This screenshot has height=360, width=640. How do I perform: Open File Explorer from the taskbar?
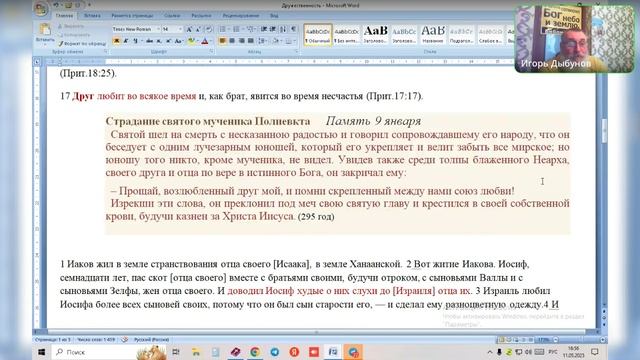coord(196,352)
